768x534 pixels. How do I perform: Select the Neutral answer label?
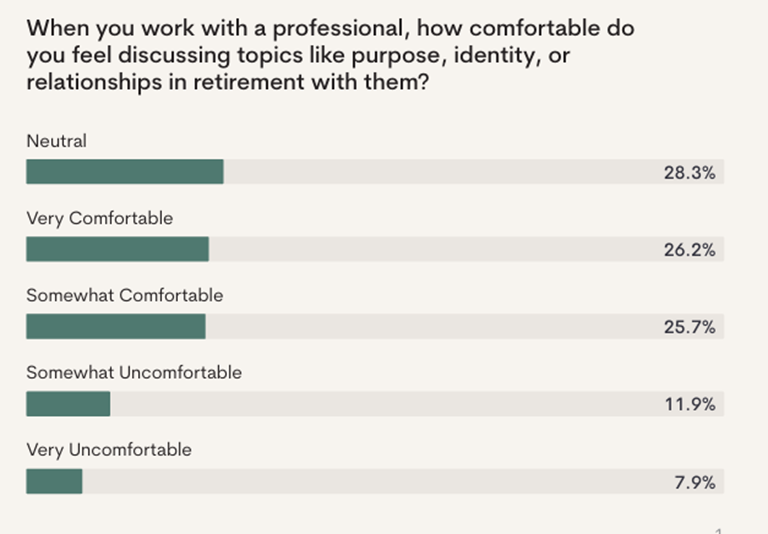coord(56,141)
